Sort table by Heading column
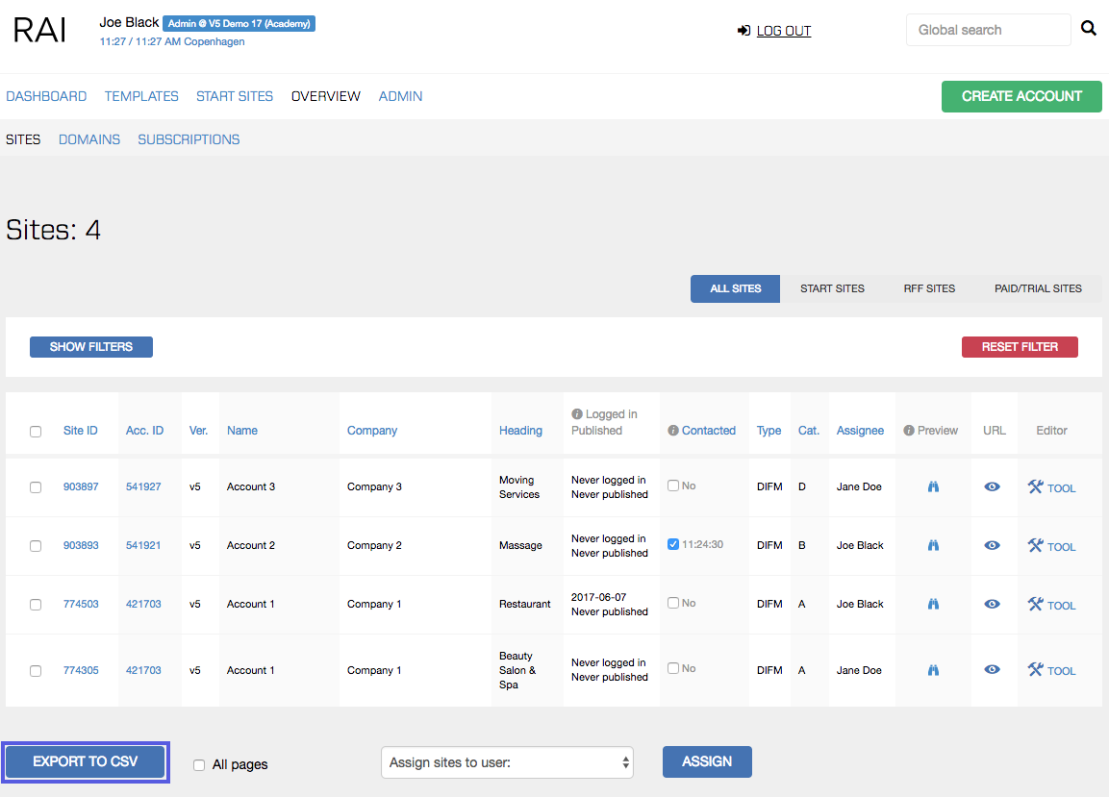The image size is (1109, 797). coord(521,430)
